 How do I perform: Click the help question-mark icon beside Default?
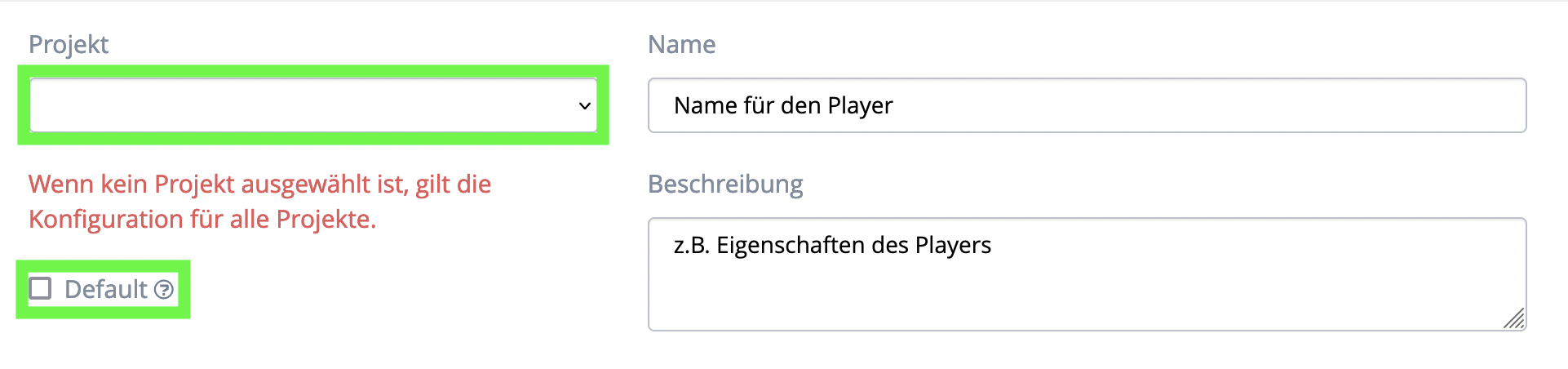coord(164,290)
